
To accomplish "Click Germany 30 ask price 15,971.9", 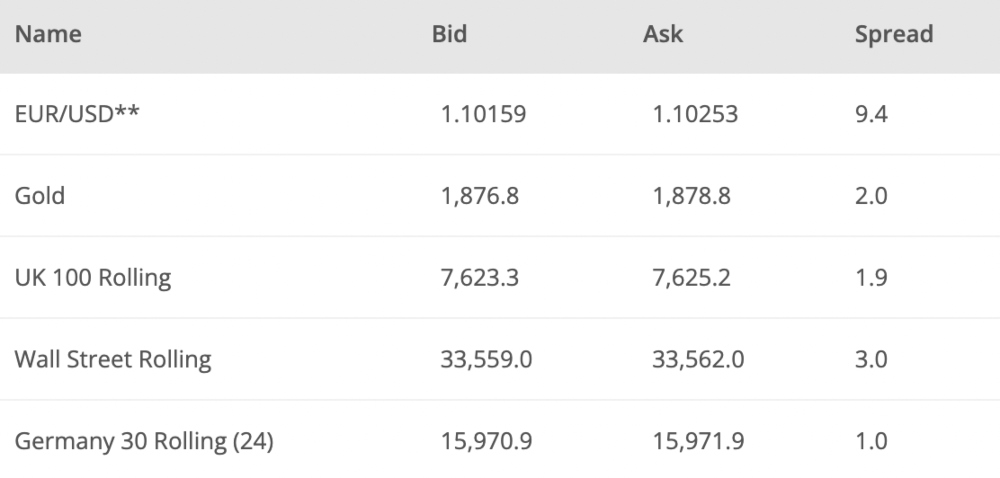I will [698, 442].
